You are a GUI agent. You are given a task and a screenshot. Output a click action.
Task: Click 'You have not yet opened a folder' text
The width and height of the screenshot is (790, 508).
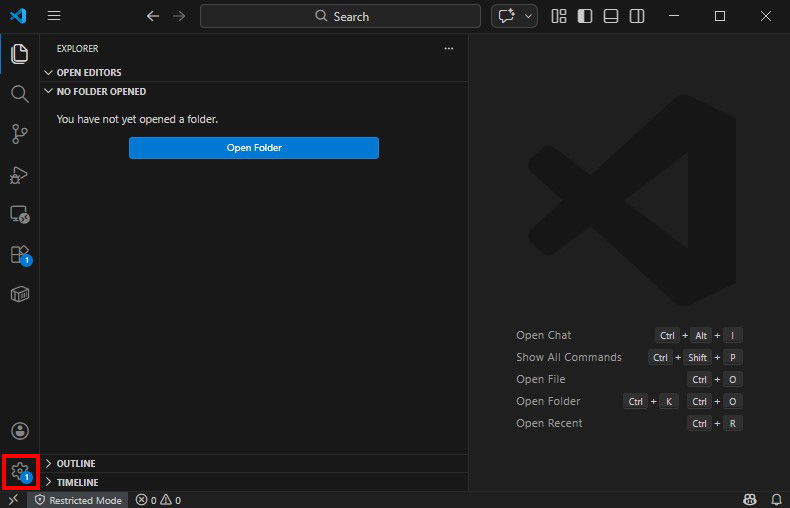[x=137, y=119]
